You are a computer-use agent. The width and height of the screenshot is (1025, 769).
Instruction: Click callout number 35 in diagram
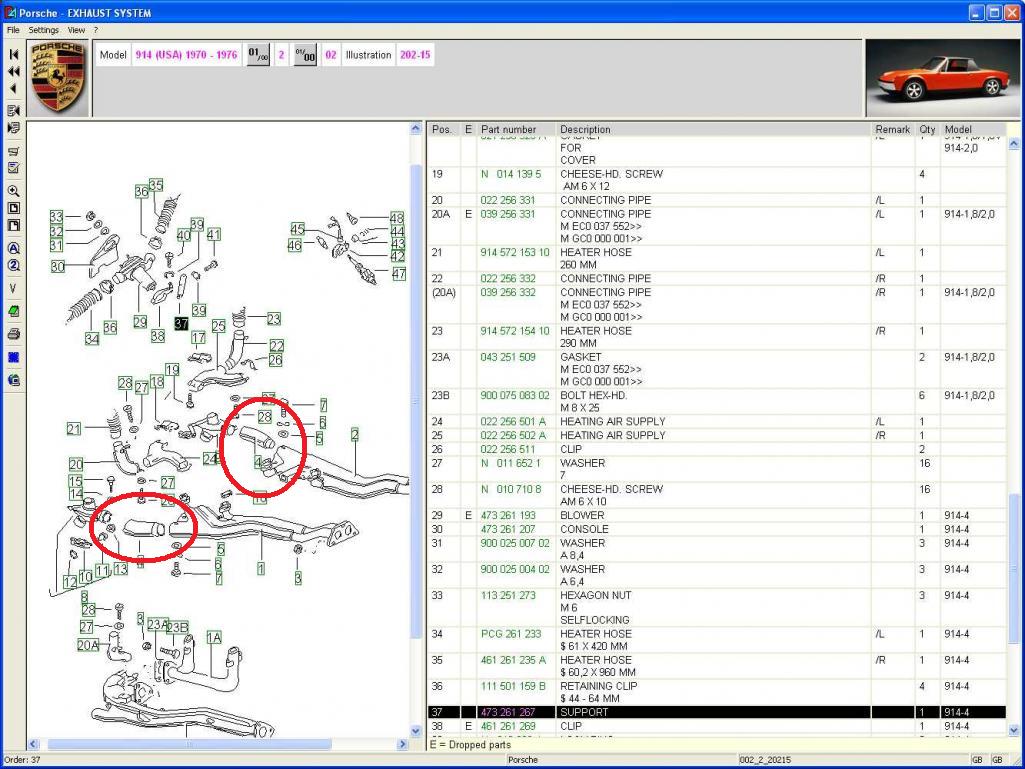156,185
